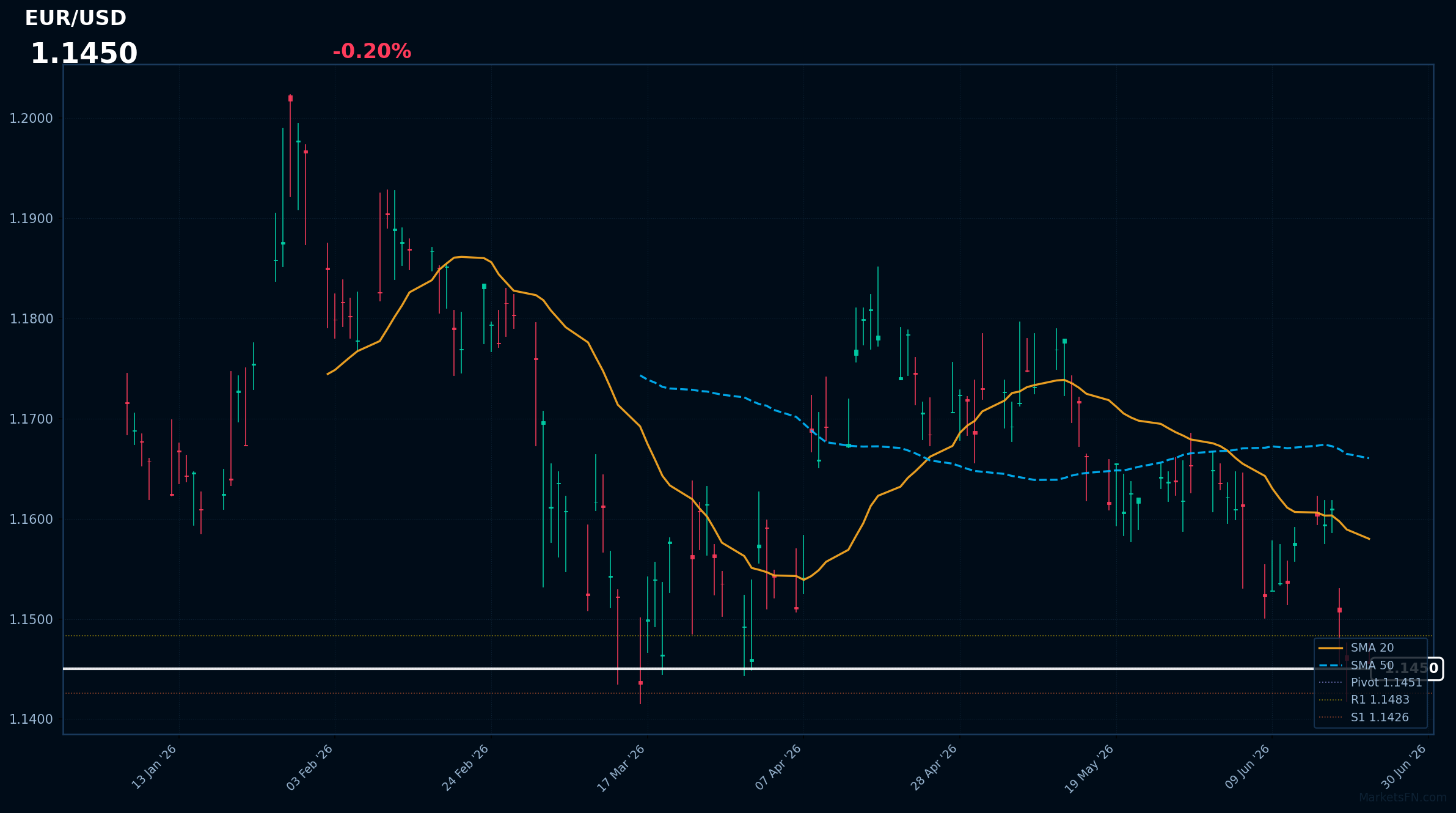The width and height of the screenshot is (1456, 813).
Task: Click the 30 Jun '26 date label
Action: point(1404,767)
